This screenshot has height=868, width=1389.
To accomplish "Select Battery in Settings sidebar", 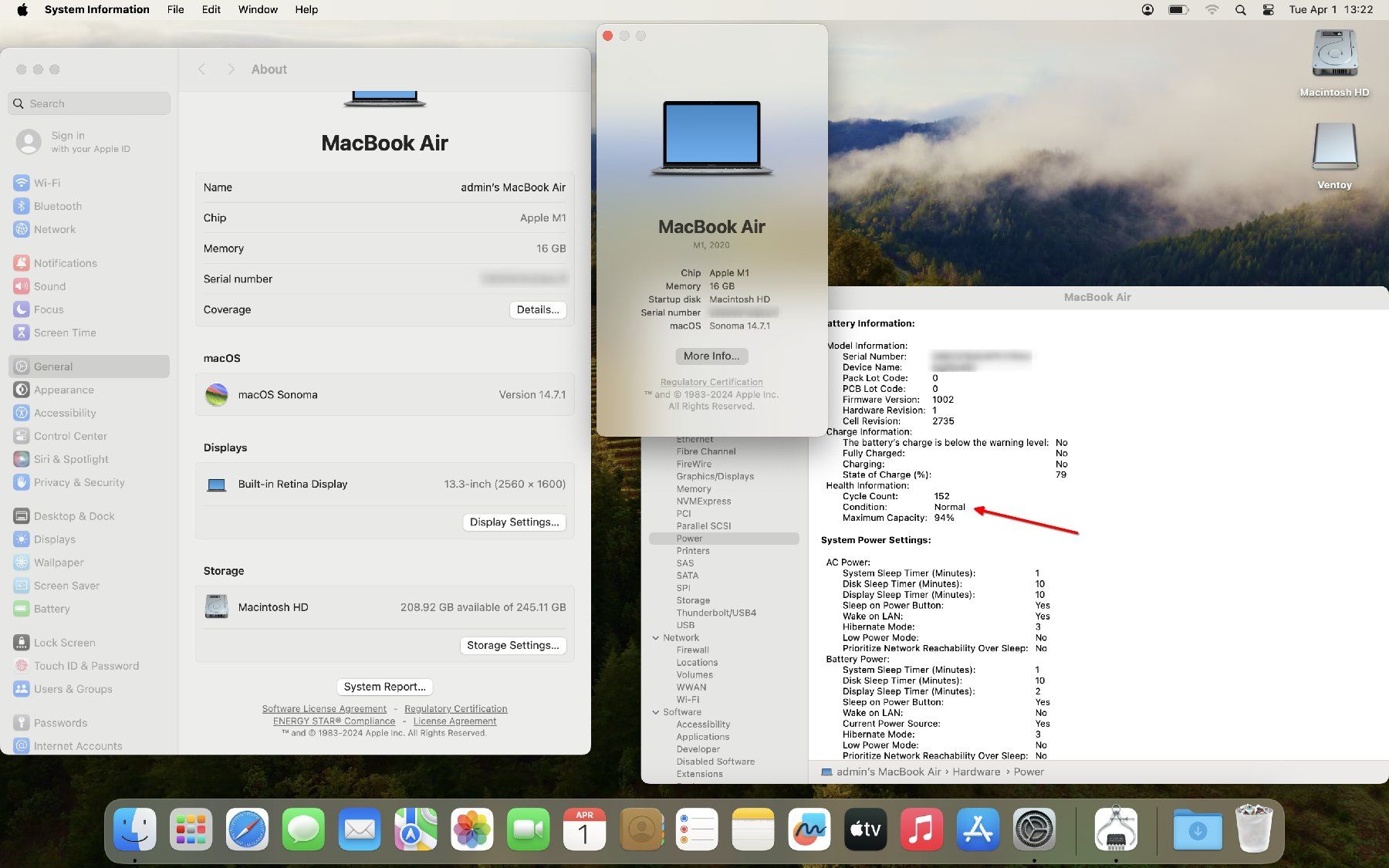I will [x=90, y=609].
